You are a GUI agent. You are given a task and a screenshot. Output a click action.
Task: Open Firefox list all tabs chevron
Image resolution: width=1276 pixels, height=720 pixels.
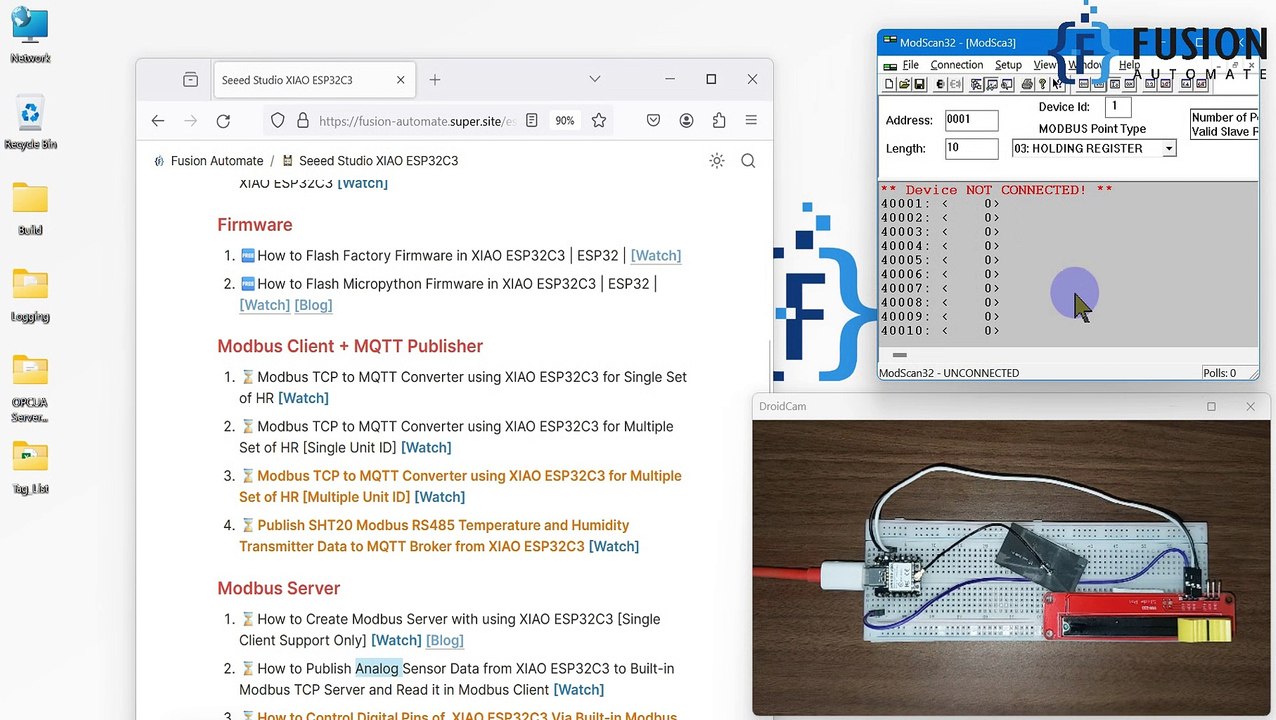(x=594, y=79)
